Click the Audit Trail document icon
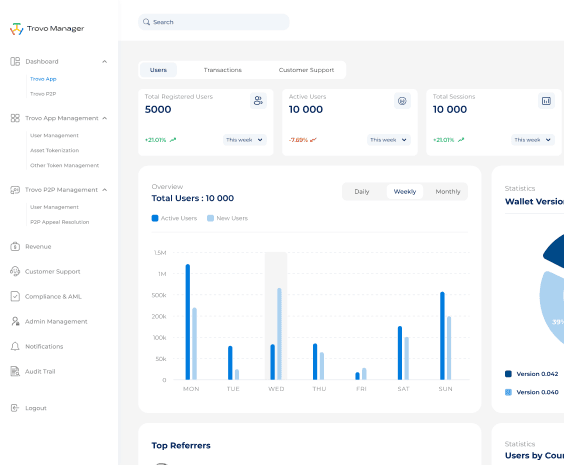This screenshot has height=465, width=564. [15, 371]
